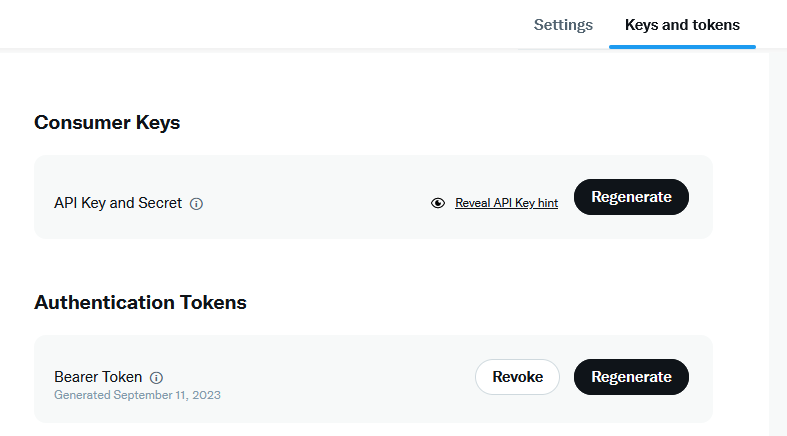This screenshot has width=787, height=436.
Task: Click the Consumer Keys heading
Action: 107,122
